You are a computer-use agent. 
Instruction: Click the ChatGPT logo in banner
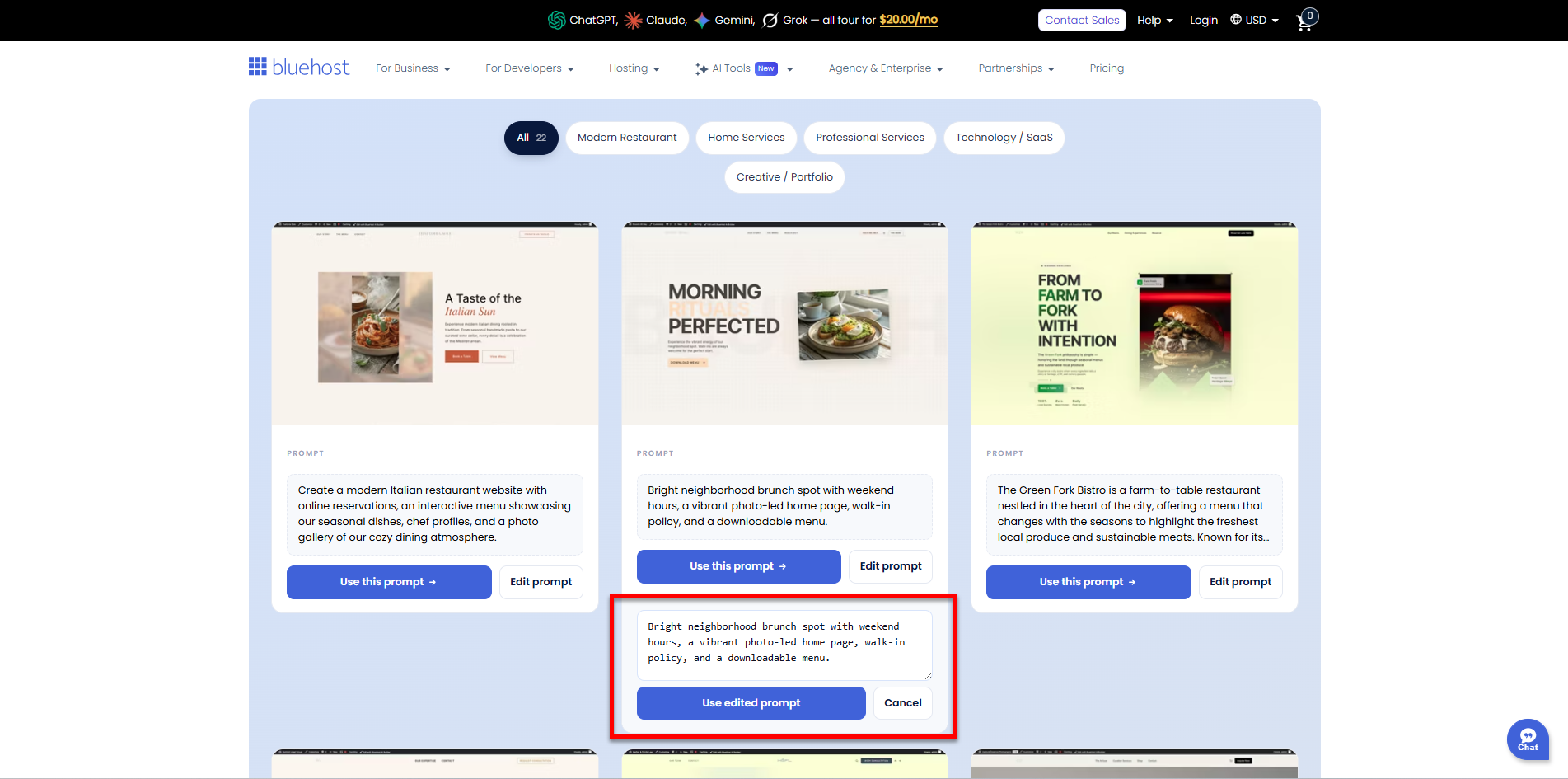557,20
